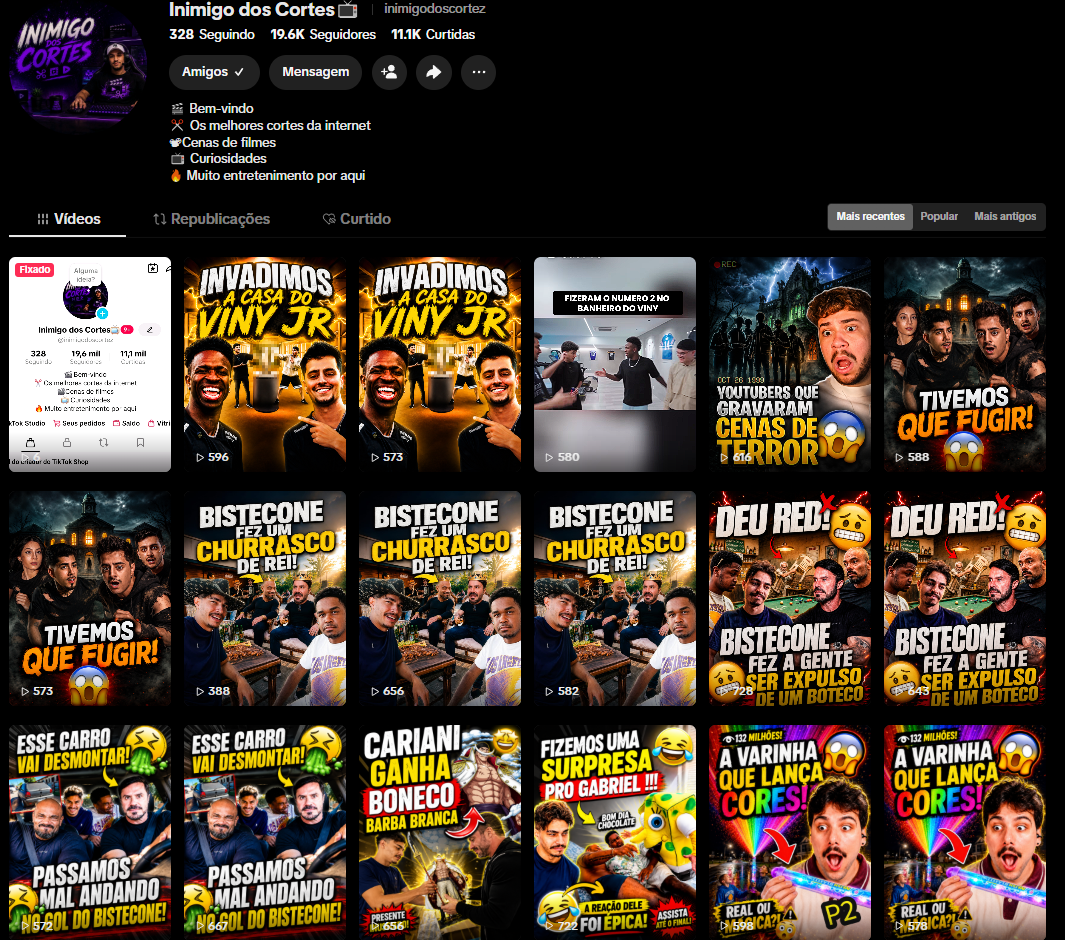Click the heart icon beside Curtido
Image resolution: width=1065 pixels, height=940 pixels.
[x=329, y=219]
